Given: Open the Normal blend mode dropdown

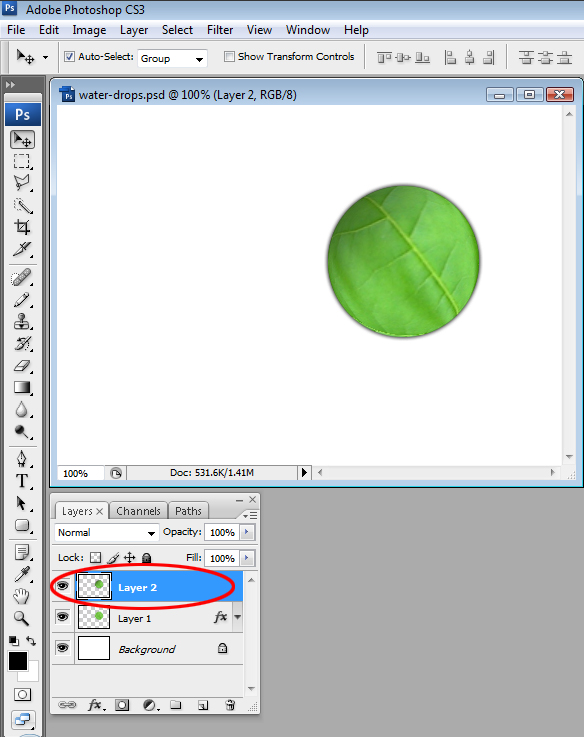Looking at the screenshot, I should [107, 533].
